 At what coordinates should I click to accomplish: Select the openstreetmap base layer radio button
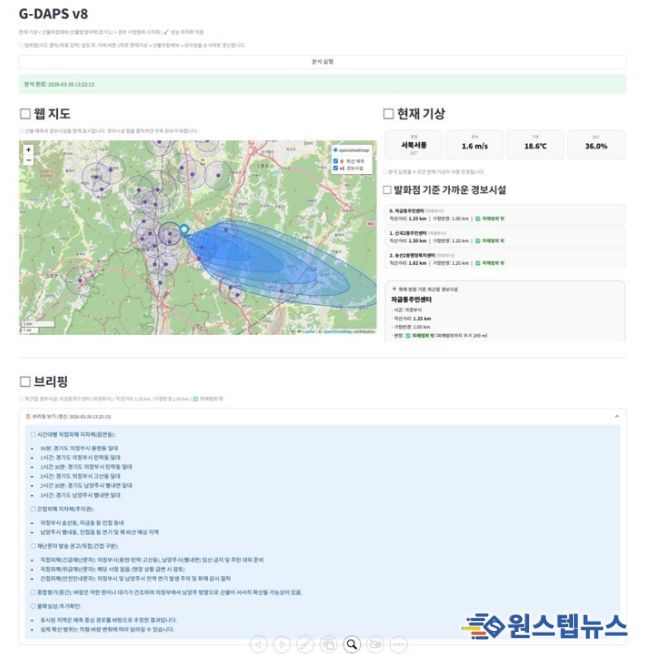coord(335,150)
